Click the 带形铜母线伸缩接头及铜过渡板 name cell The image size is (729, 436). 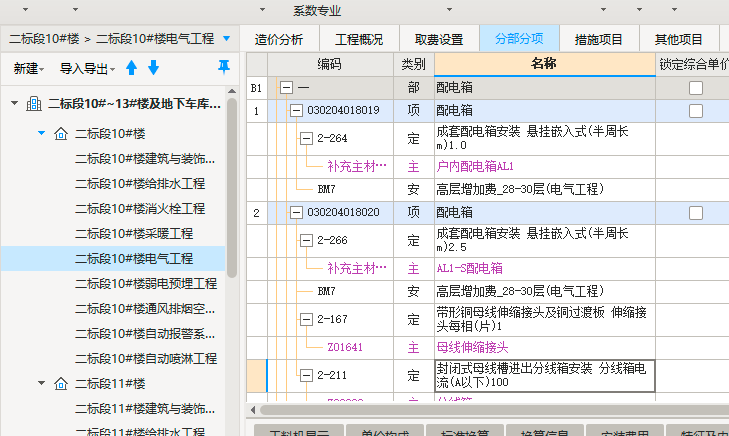[x=544, y=320]
